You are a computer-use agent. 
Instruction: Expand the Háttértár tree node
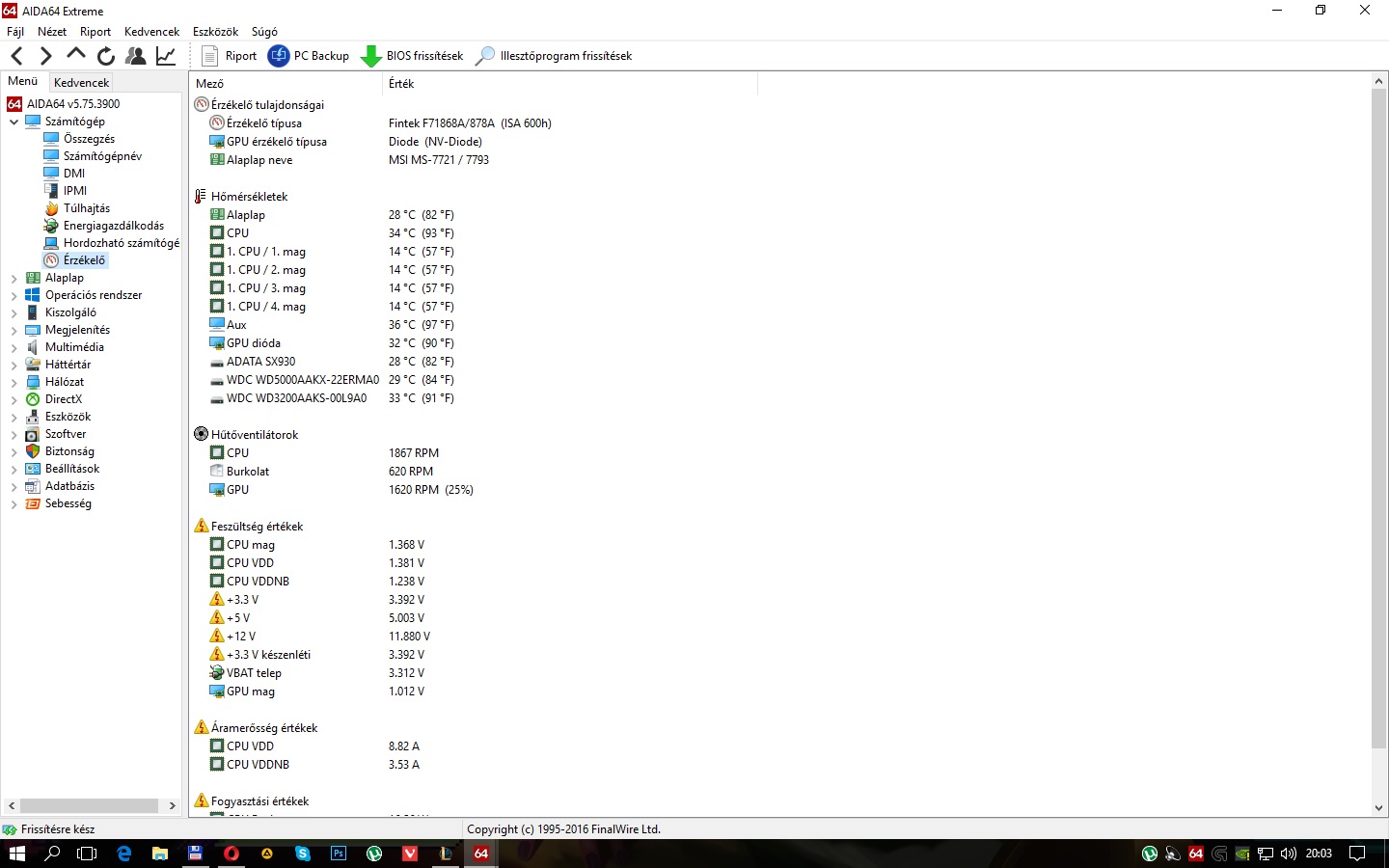click(x=14, y=365)
